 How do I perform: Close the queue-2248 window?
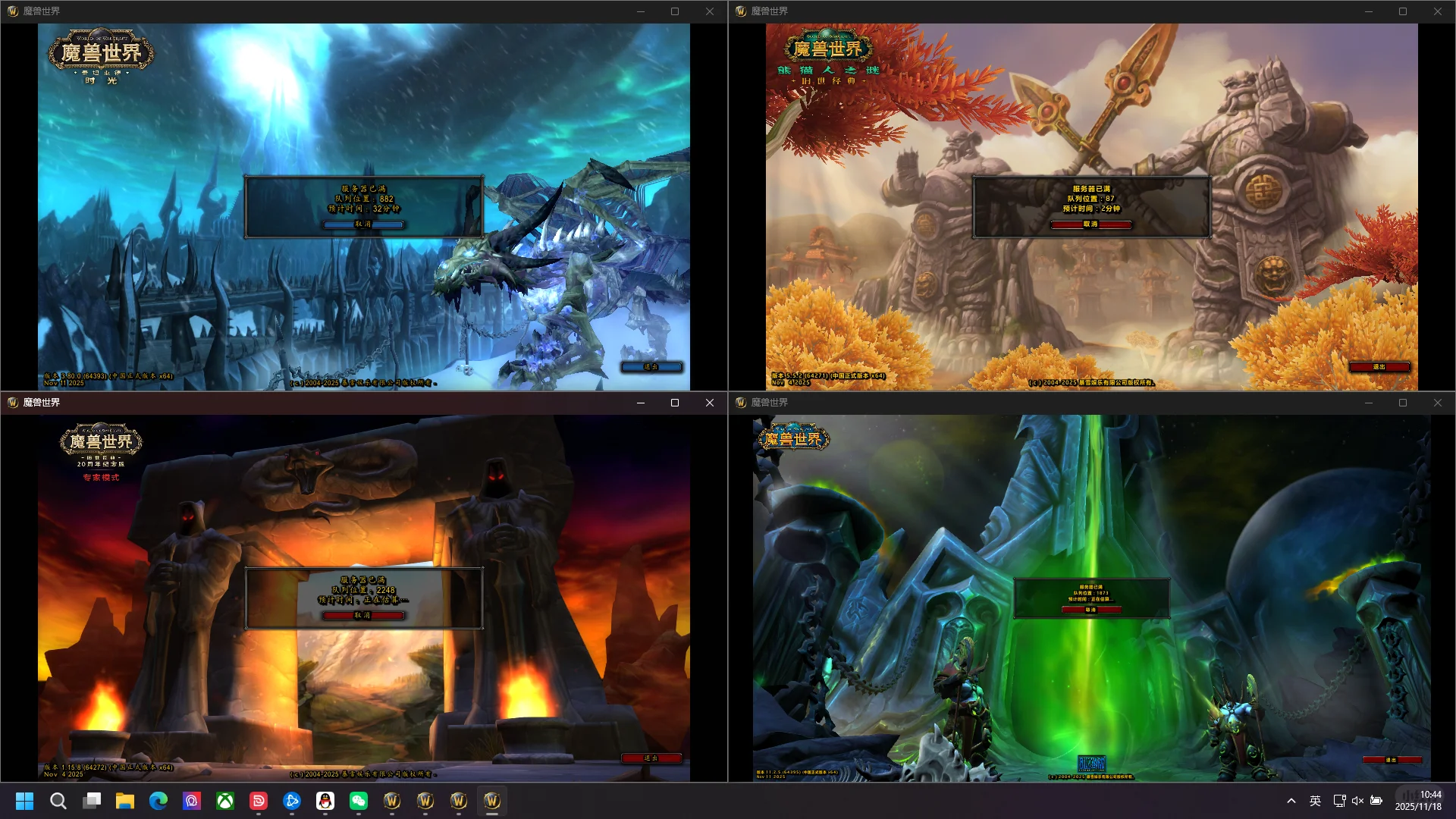click(x=710, y=403)
